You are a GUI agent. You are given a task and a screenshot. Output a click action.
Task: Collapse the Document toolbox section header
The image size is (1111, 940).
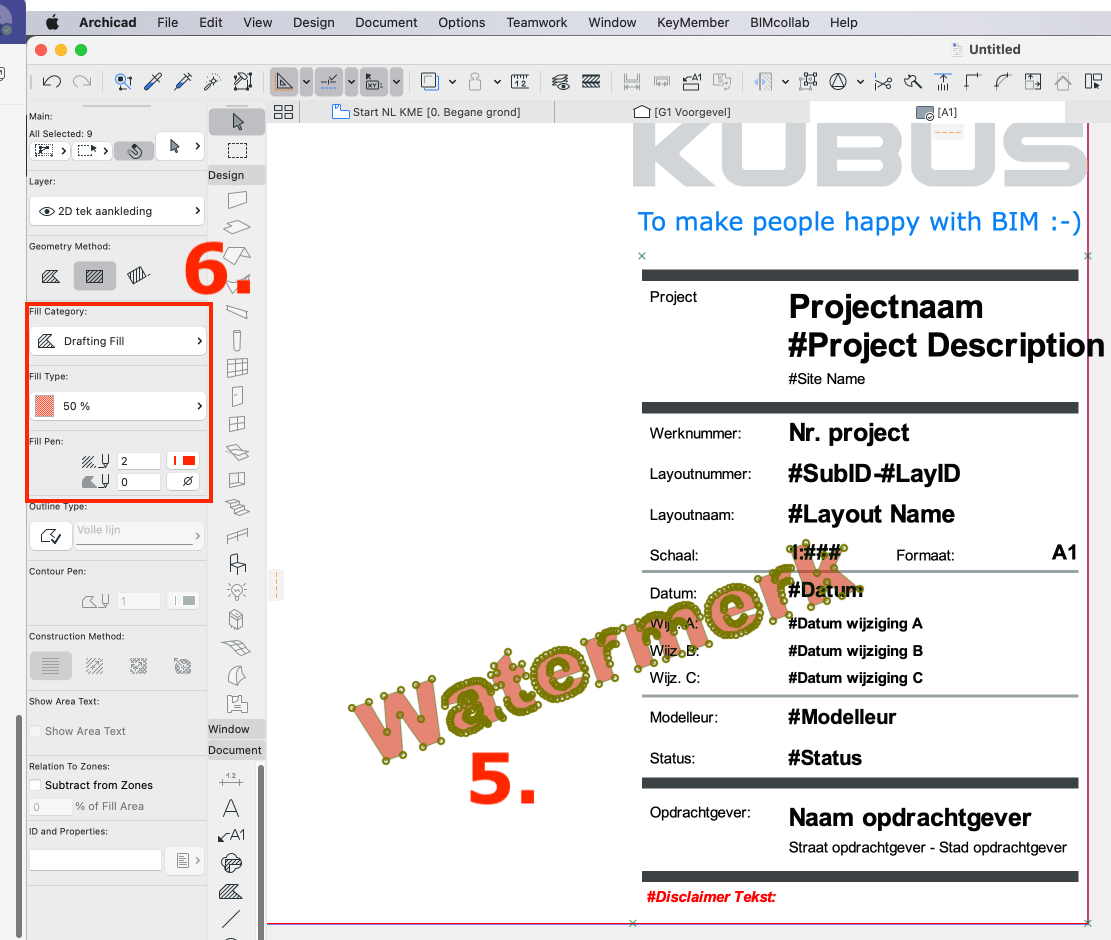tap(237, 750)
